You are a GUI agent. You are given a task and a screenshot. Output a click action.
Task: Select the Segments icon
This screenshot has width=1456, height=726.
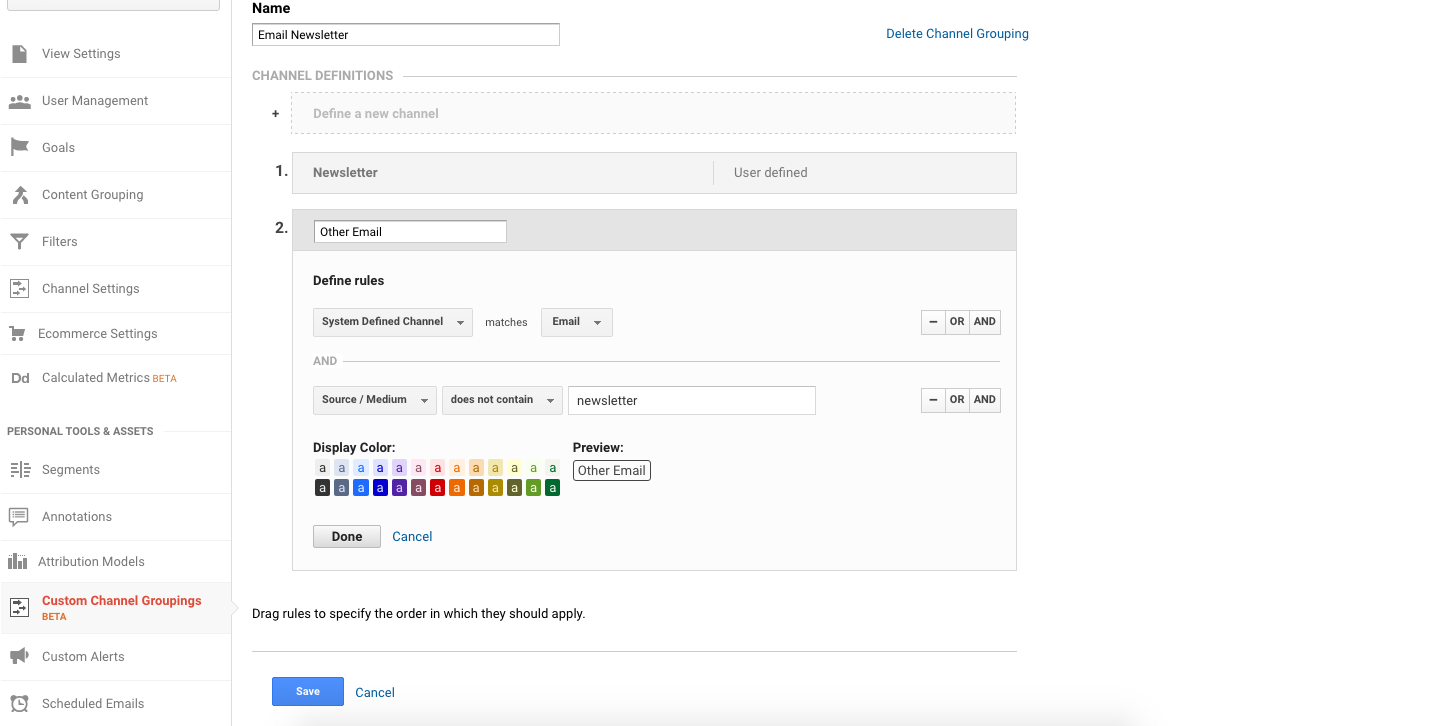coord(18,469)
